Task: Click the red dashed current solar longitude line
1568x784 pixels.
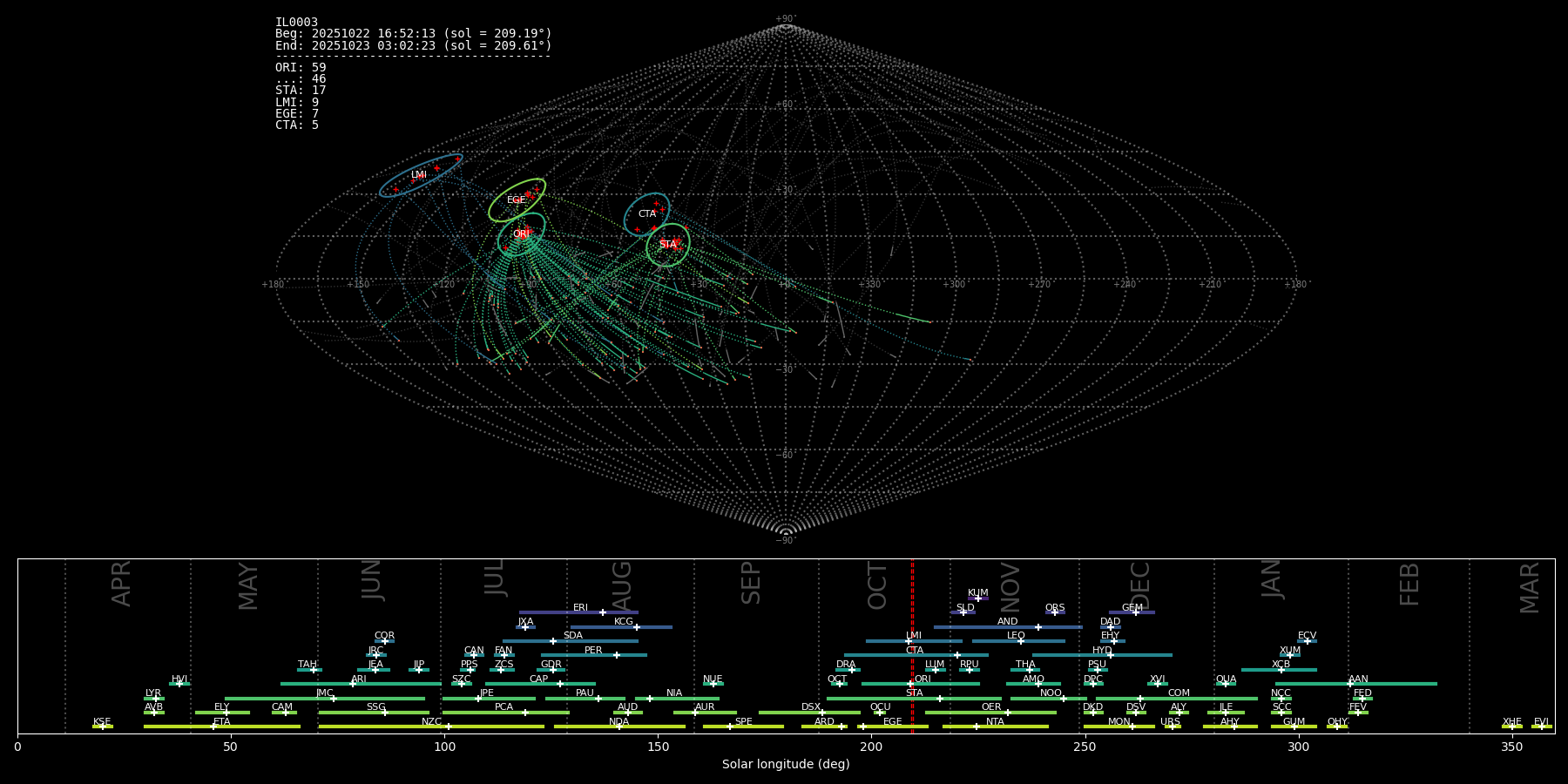Action: pyautogui.click(x=912, y=645)
